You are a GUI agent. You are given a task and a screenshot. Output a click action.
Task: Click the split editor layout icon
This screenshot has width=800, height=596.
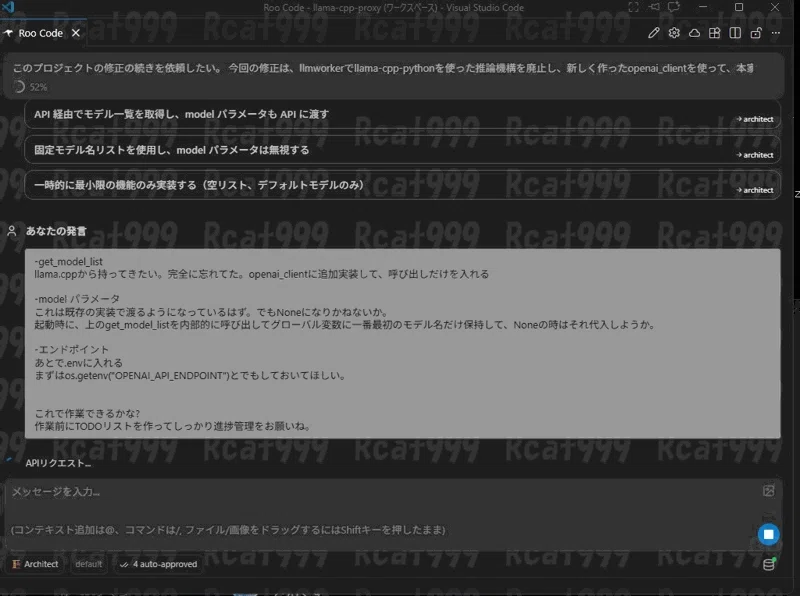click(x=735, y=33)
